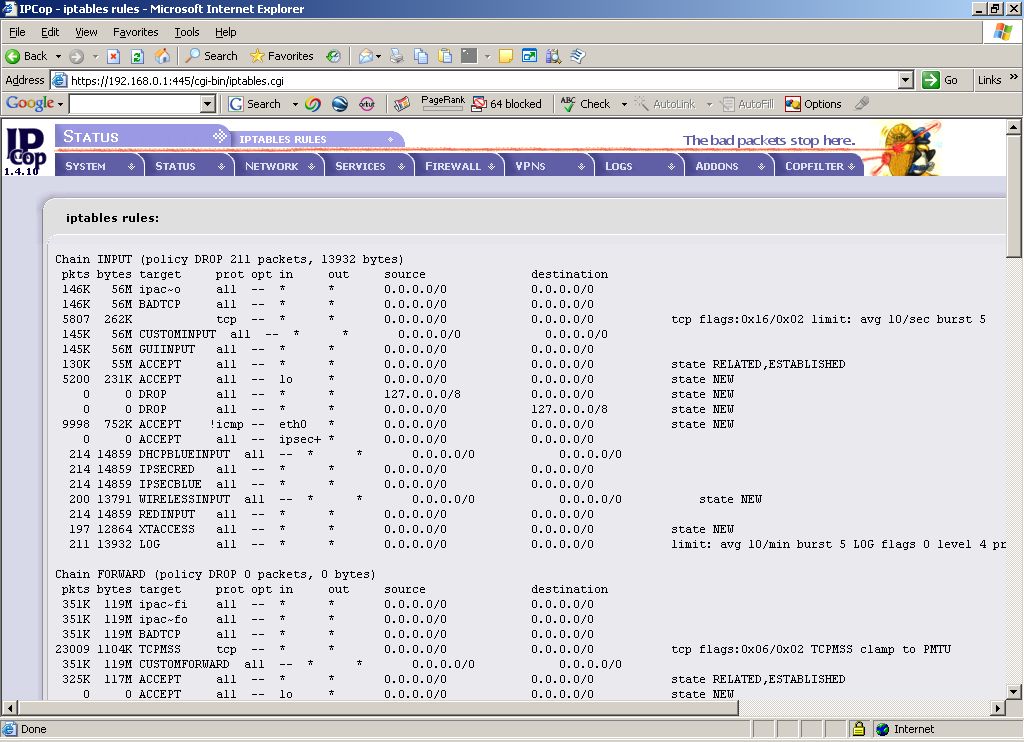Run the spell Check button
1024x742 pixels.
pos(585,104)
